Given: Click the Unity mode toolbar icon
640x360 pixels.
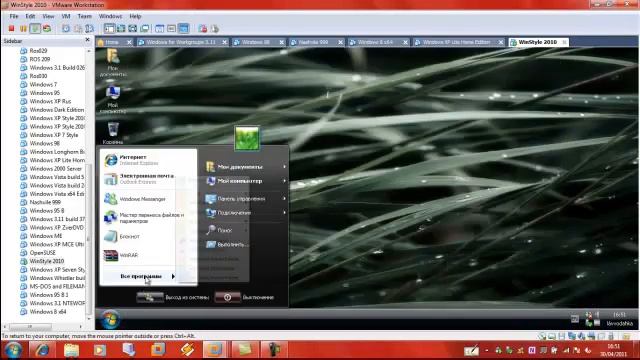Looking at the screenshot, I should (x=144, y=29).
